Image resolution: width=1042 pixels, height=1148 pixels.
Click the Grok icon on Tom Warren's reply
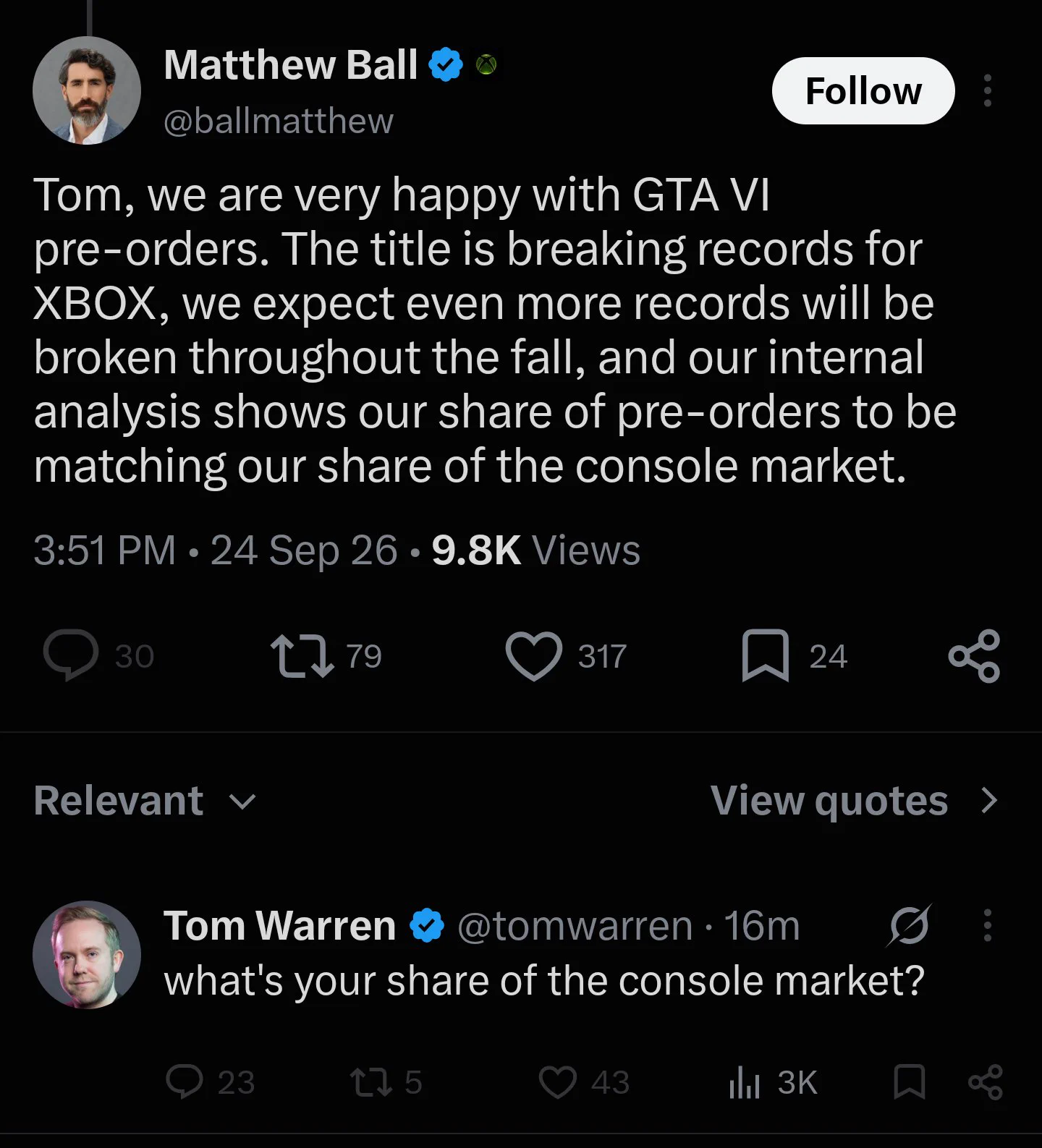point(910,925)
